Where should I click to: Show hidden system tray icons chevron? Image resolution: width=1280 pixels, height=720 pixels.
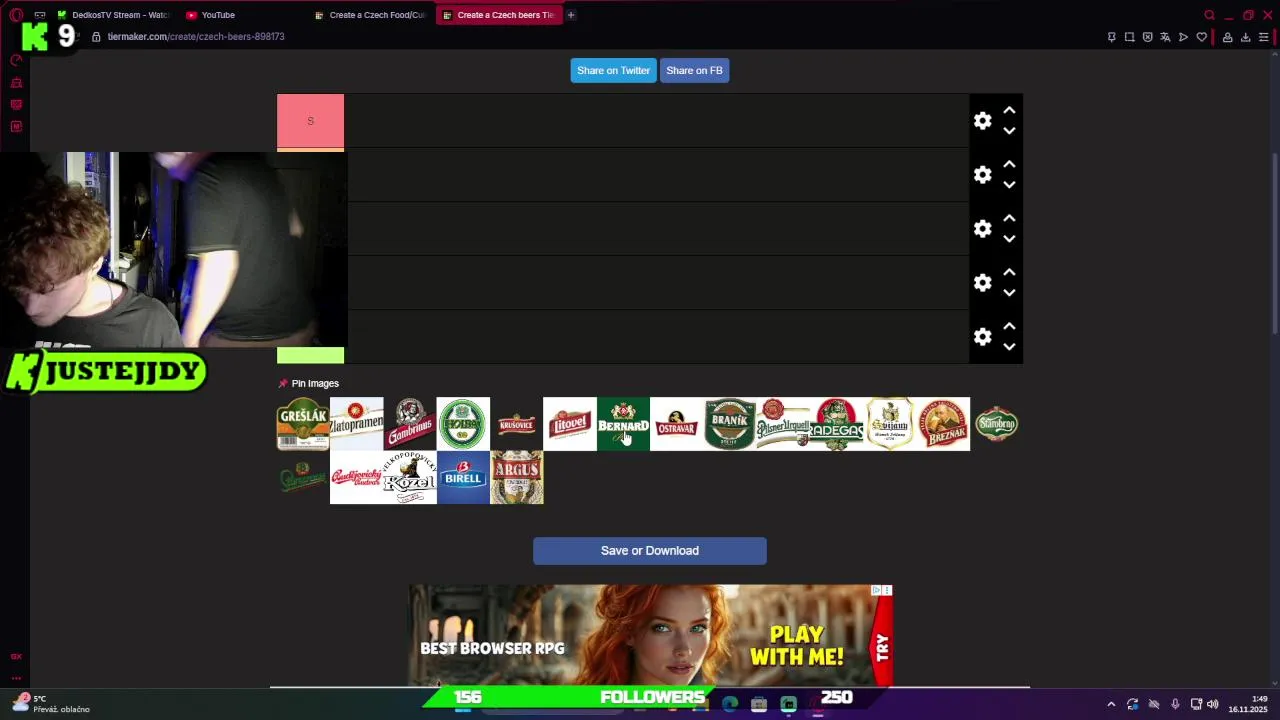[x=1110, y=704]
